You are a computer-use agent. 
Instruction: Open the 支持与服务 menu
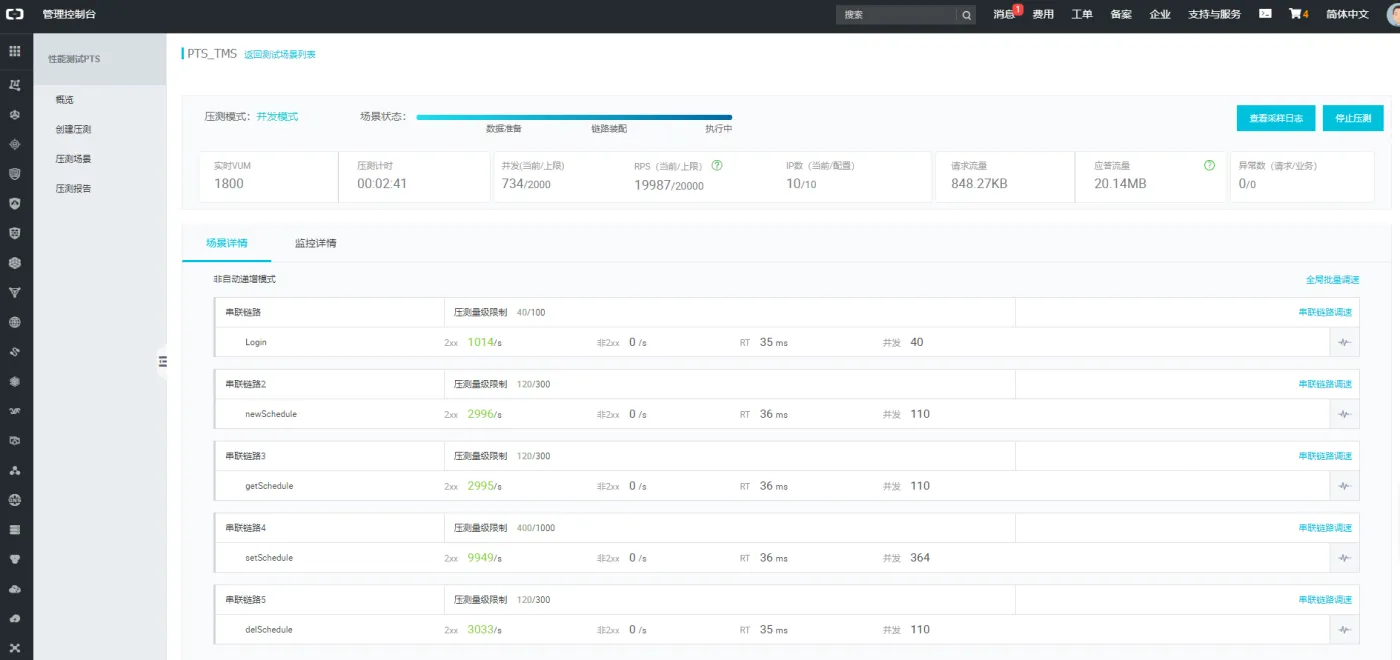[x=1214, y=15]
